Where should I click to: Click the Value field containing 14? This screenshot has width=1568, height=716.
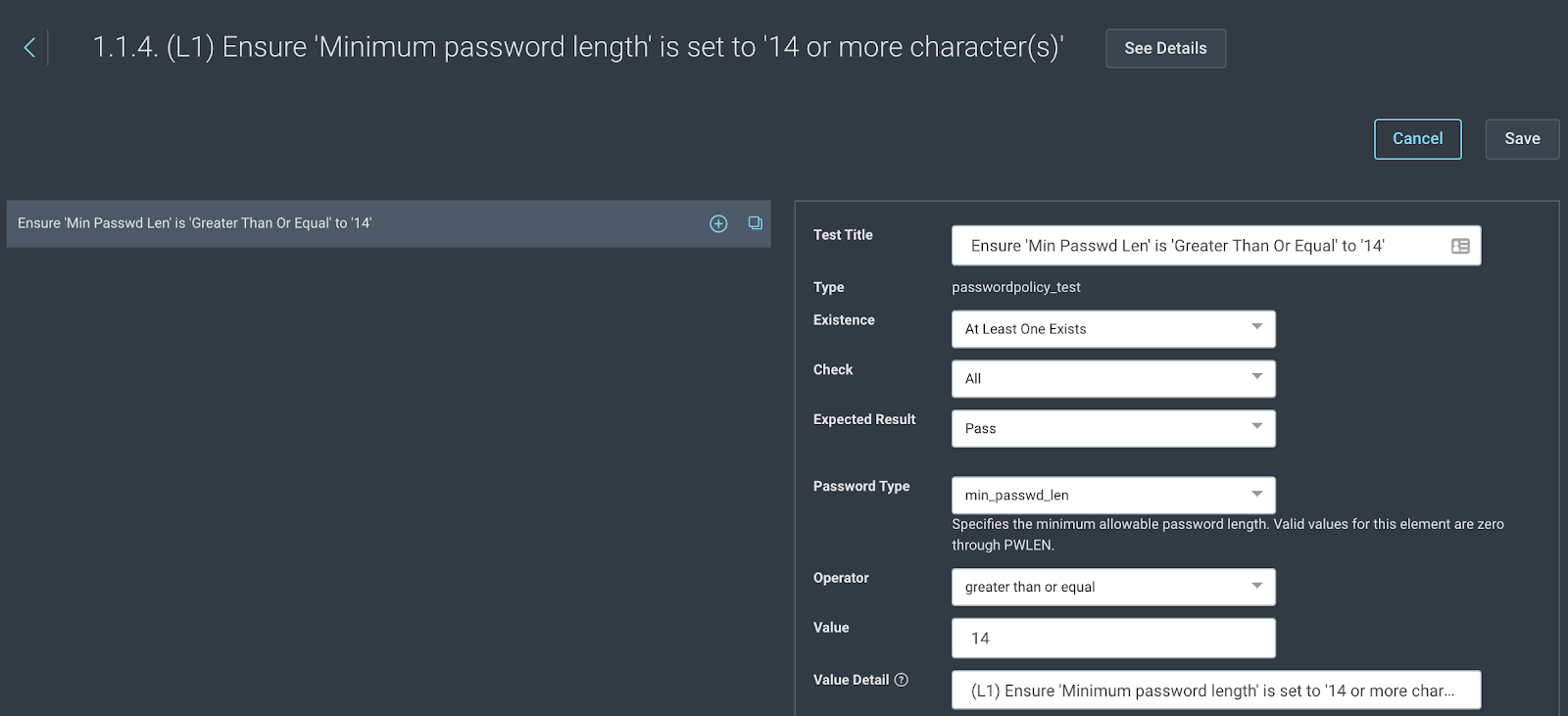(1113, 639)
